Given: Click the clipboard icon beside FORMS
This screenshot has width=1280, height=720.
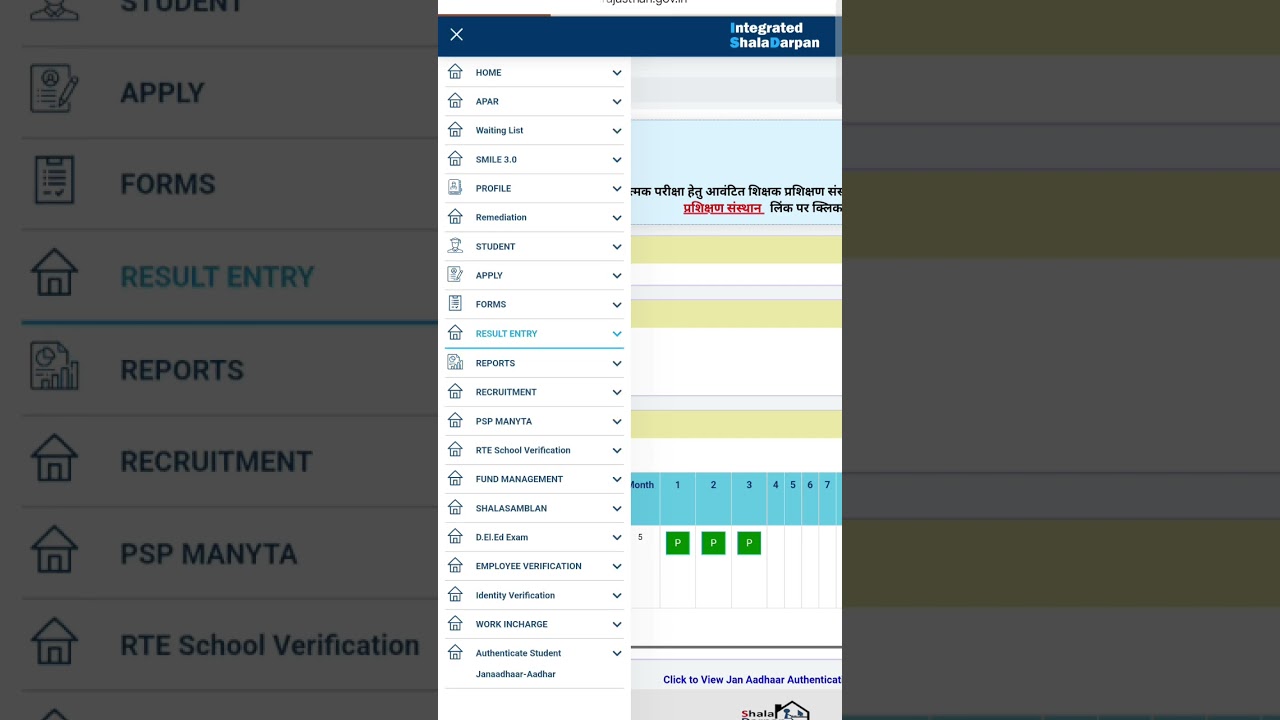Looking at the screenshot, I should (x=455, y=304).
